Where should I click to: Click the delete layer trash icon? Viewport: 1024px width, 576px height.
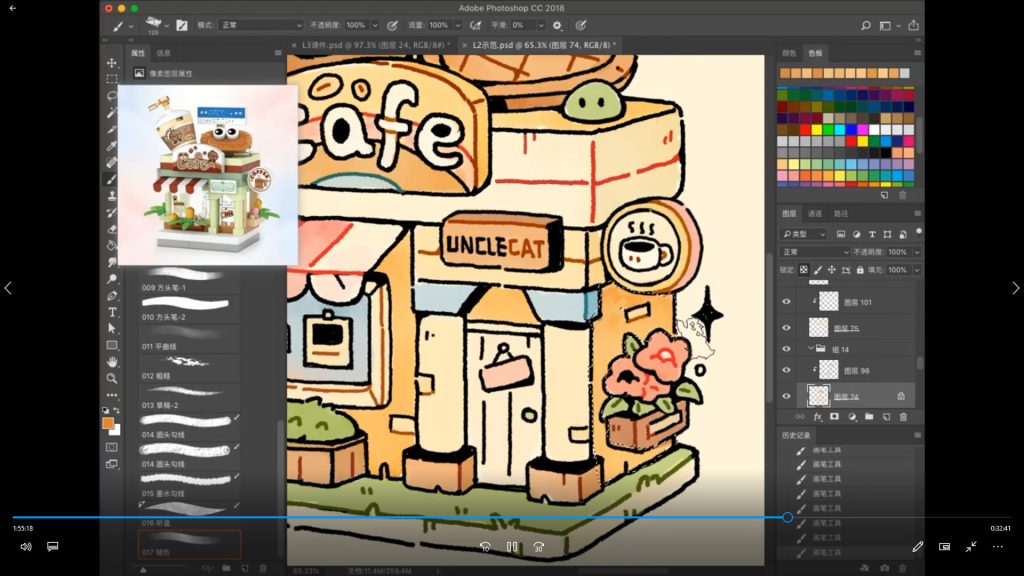coord(903,416)
